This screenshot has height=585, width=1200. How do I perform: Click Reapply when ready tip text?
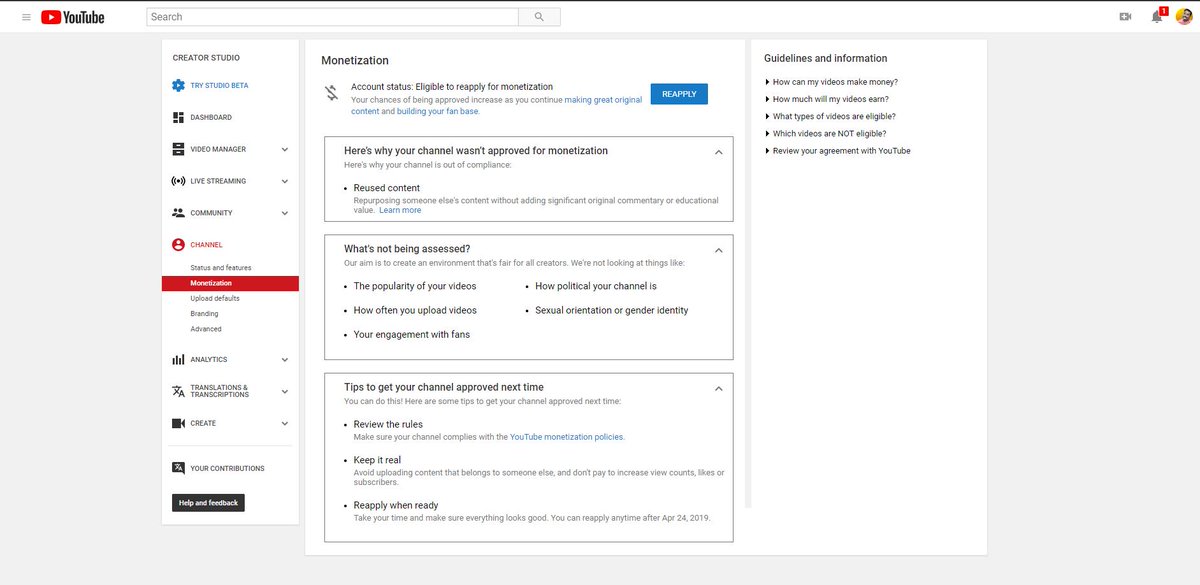(x=396, y=505)
